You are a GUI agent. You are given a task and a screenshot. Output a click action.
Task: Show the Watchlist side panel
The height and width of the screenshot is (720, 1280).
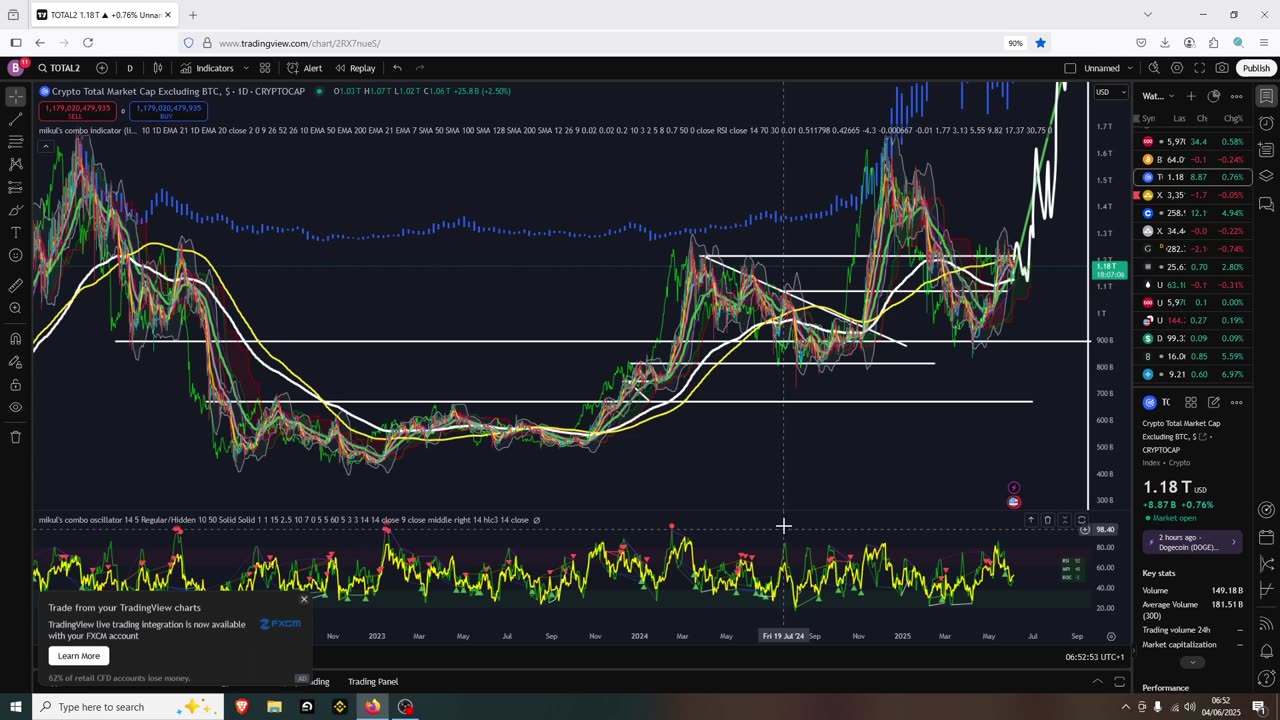click(1266, 96)
